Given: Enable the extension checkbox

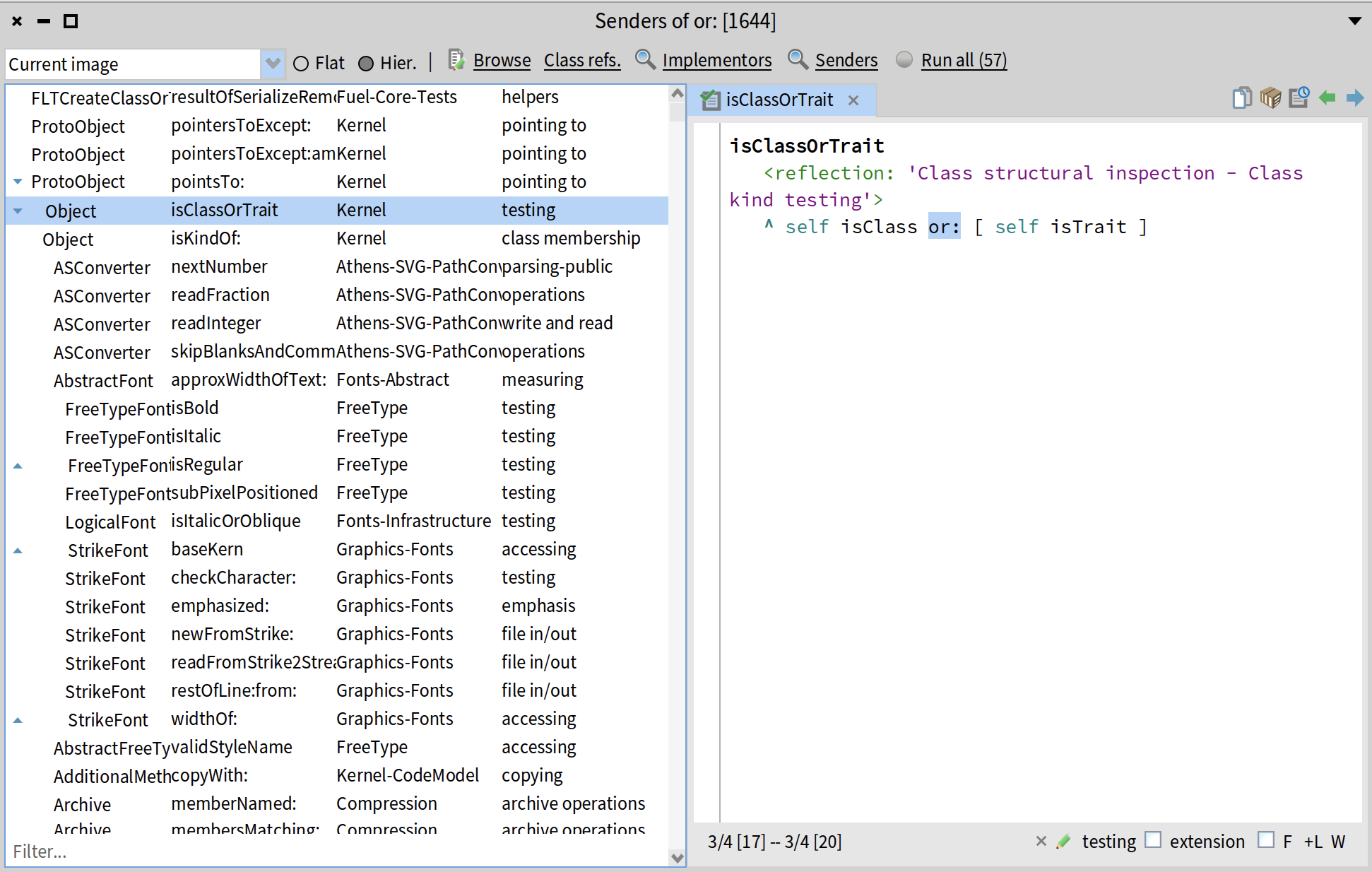Looking at the screenshot, I should coord(1153,840).
